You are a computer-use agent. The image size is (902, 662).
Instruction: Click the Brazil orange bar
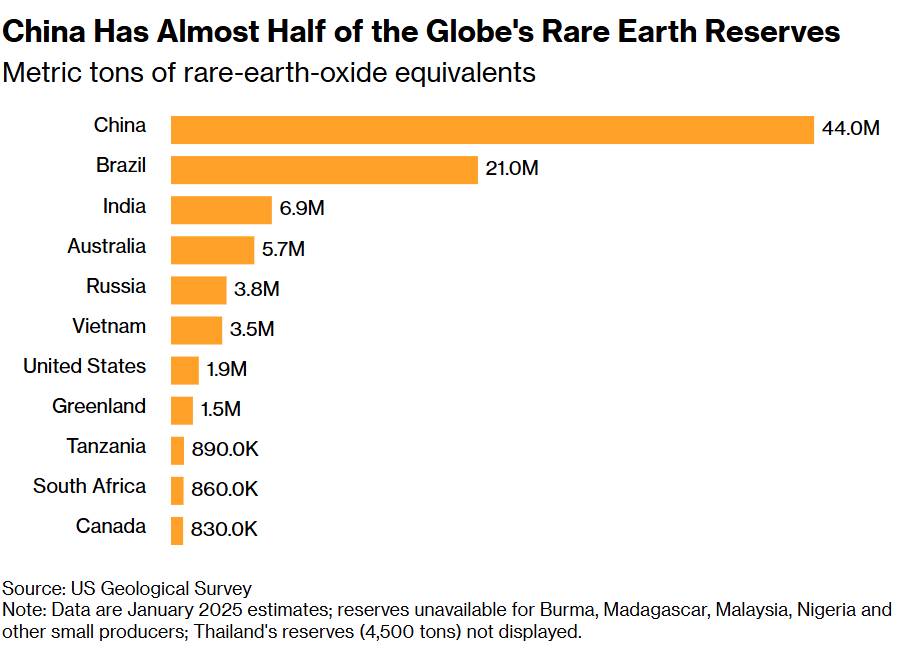[324, 170]
